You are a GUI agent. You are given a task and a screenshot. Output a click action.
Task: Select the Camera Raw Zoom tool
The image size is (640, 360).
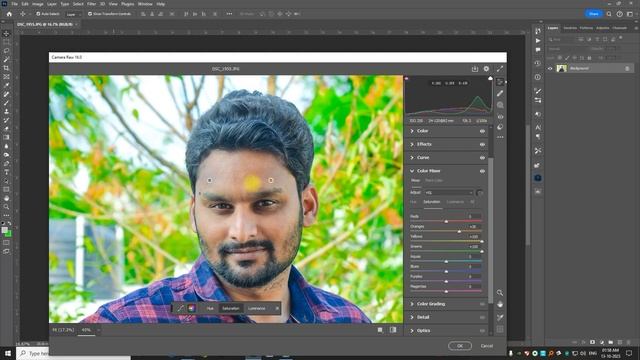pos(500,293)
